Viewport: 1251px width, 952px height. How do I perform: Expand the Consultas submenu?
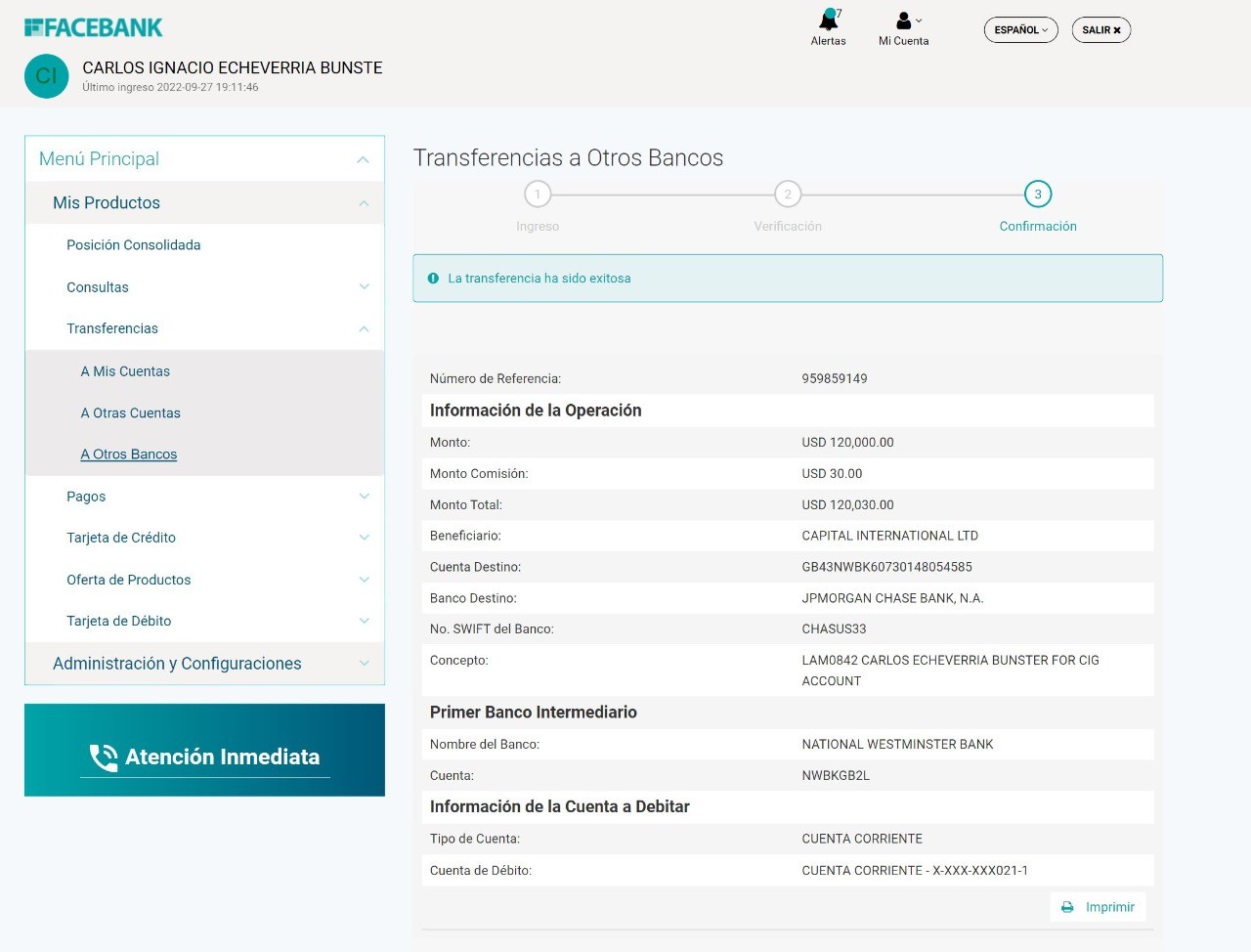pos(364,287)
